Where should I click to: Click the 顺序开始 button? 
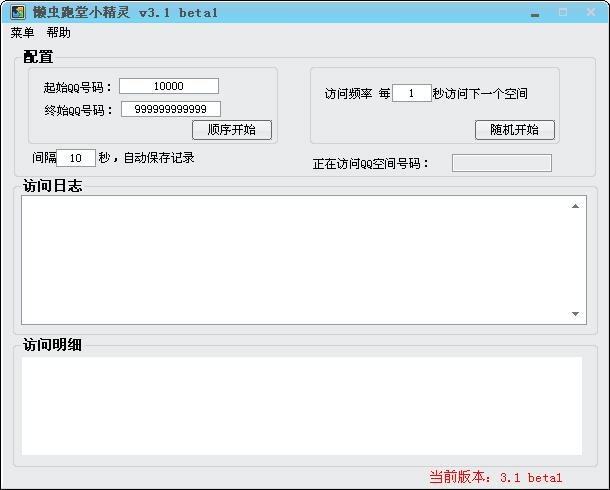(x=232, y=130)
